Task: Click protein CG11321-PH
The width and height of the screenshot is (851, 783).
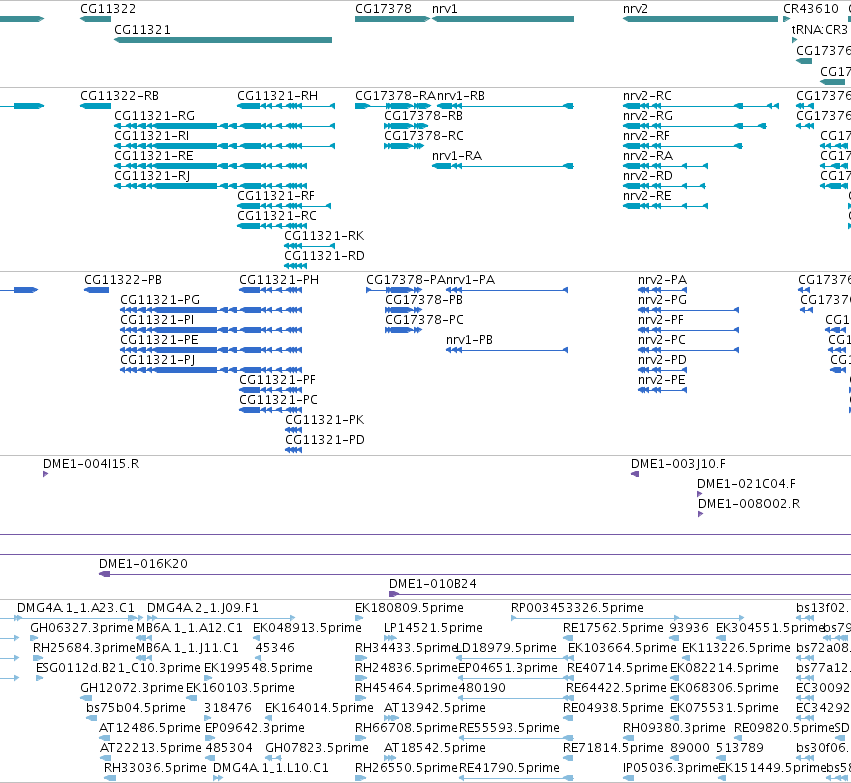Action: [x=271, y=290]
